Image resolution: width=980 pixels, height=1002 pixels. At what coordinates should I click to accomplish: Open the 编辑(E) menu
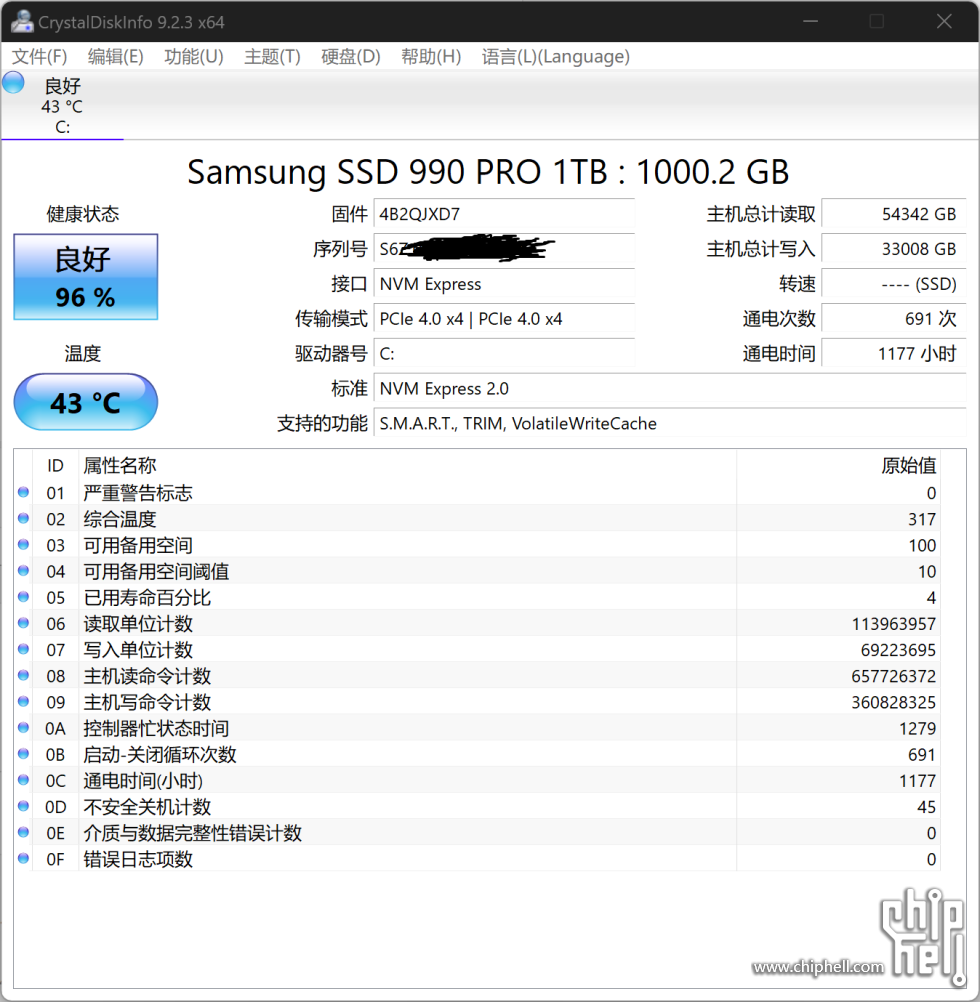coord(116,57)
